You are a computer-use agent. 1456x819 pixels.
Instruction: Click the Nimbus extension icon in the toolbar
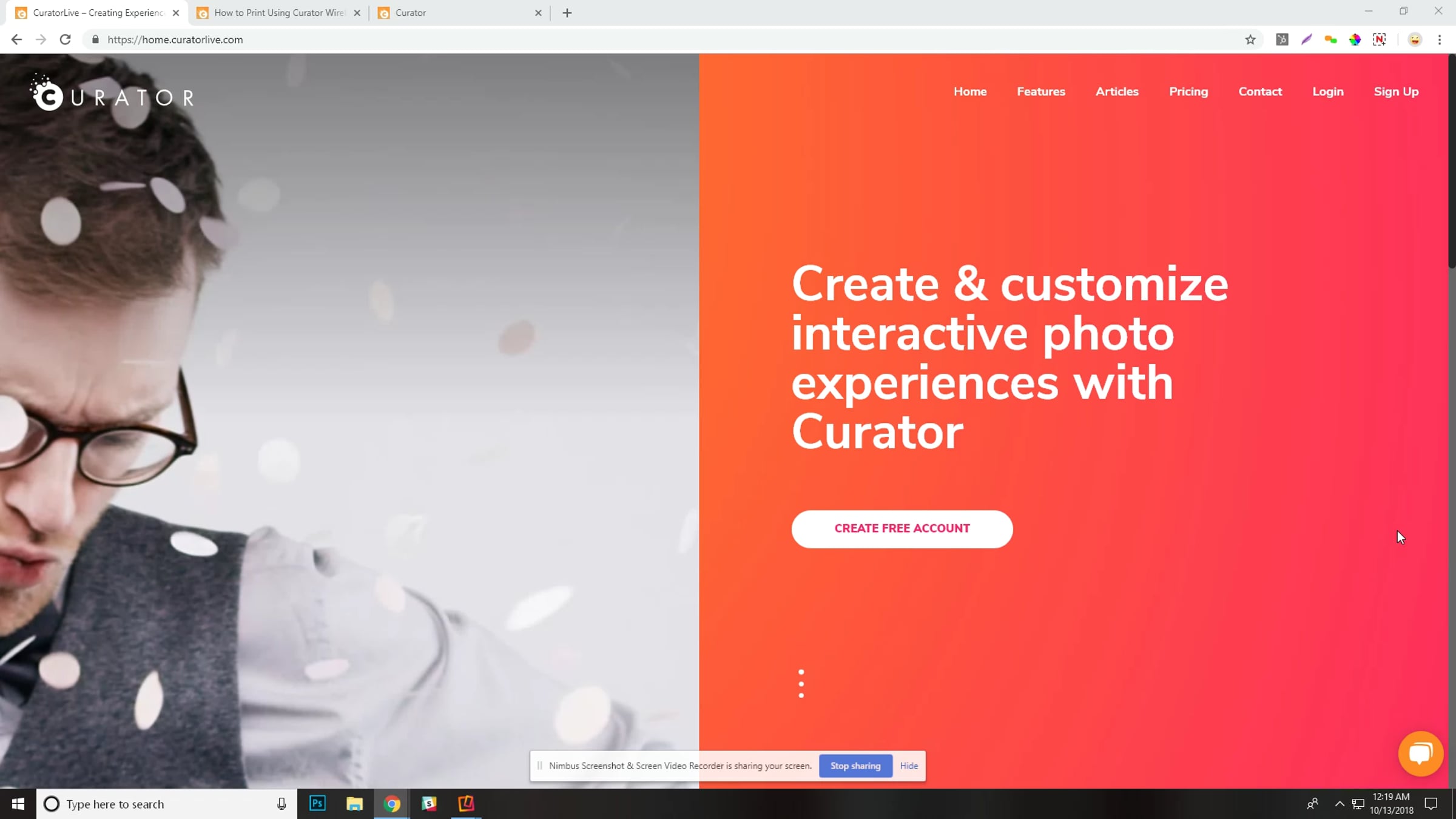tap(1380, 39)
